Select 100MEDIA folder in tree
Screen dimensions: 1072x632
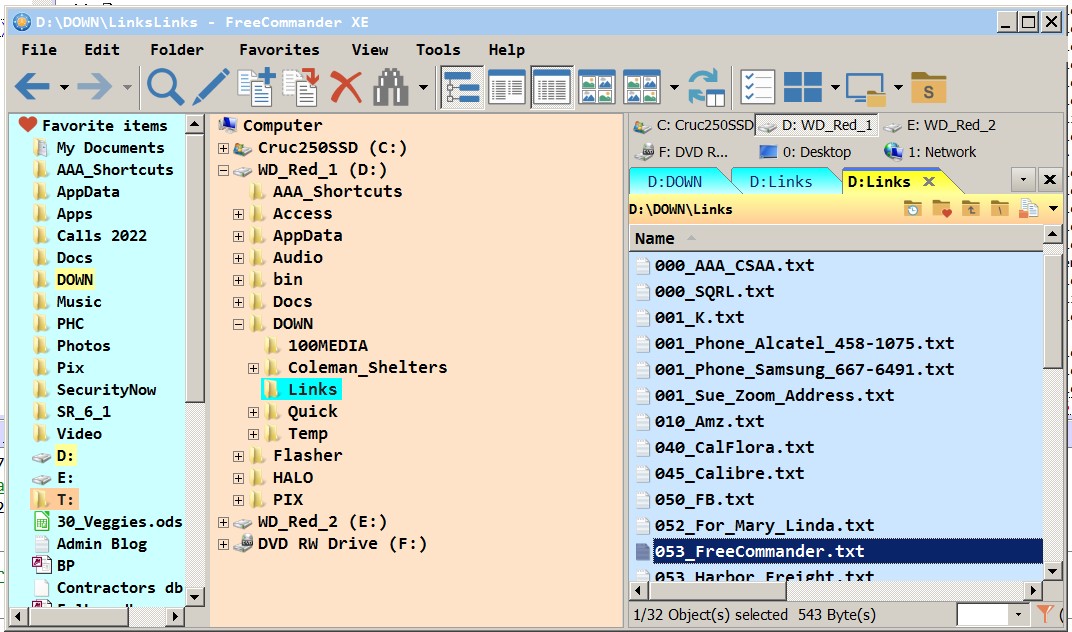pos(317,345)
